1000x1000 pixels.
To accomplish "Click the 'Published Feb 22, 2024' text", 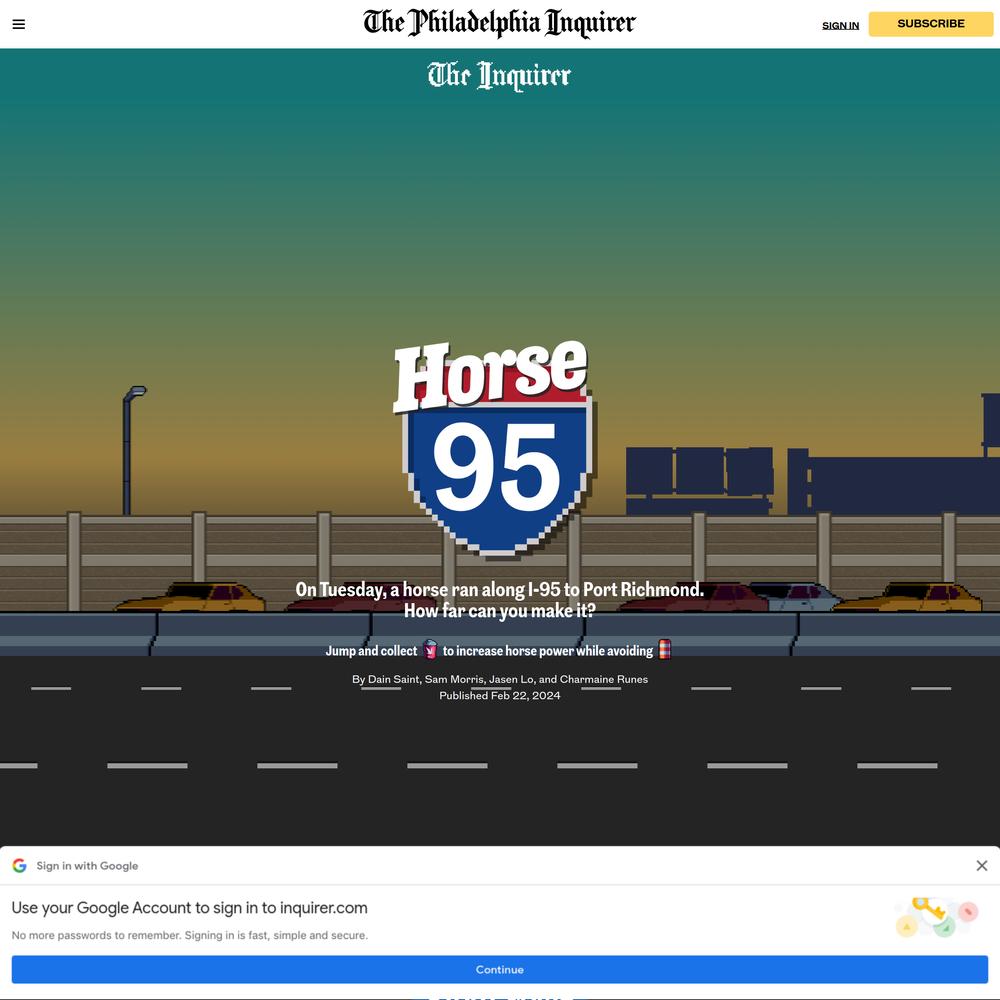I will [x=499, y=695].
